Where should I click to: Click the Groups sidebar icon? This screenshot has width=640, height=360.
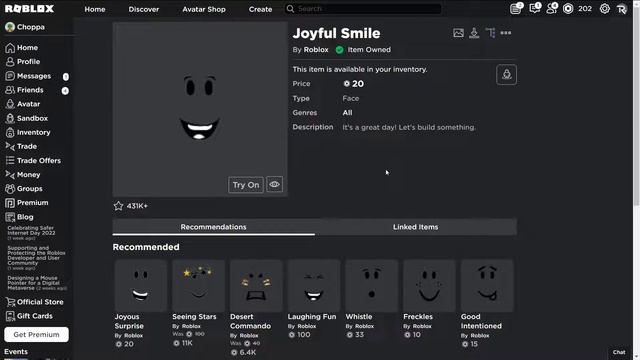pos(10,189)
